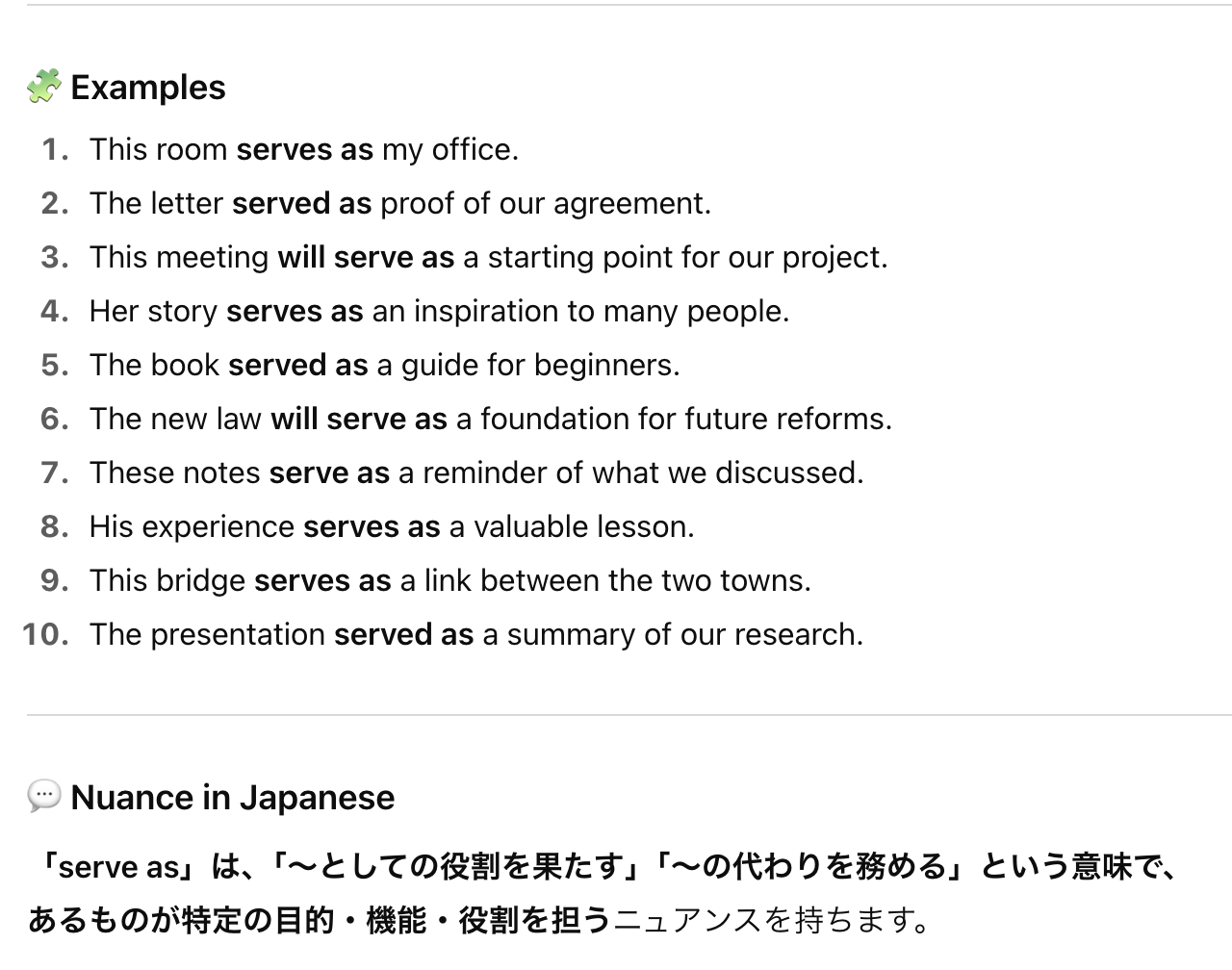Click the list number 1 marker
The width and height of the screenshot is (1232, 970).
[55, 150]
